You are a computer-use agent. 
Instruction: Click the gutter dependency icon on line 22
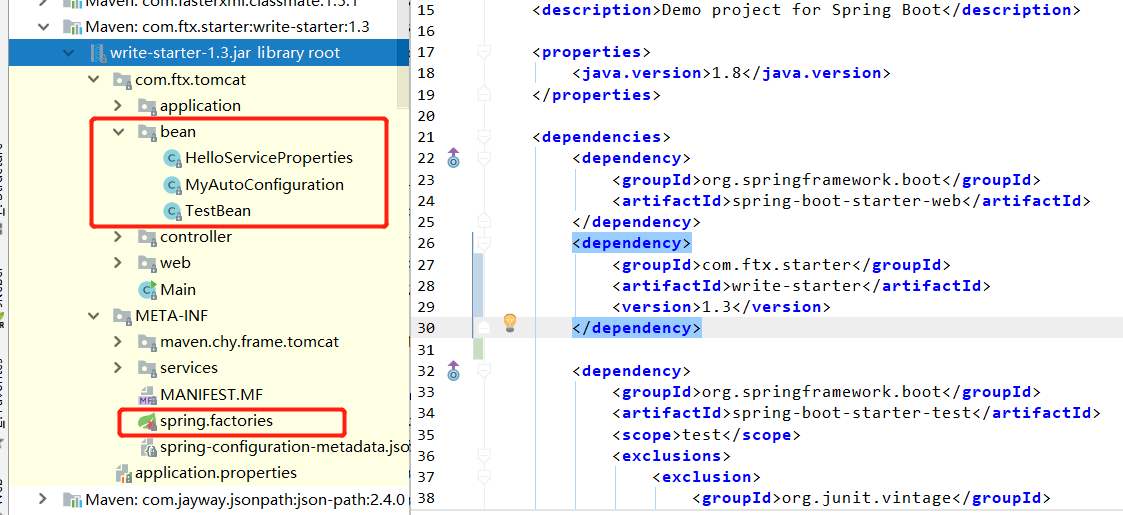coord(453,158)
